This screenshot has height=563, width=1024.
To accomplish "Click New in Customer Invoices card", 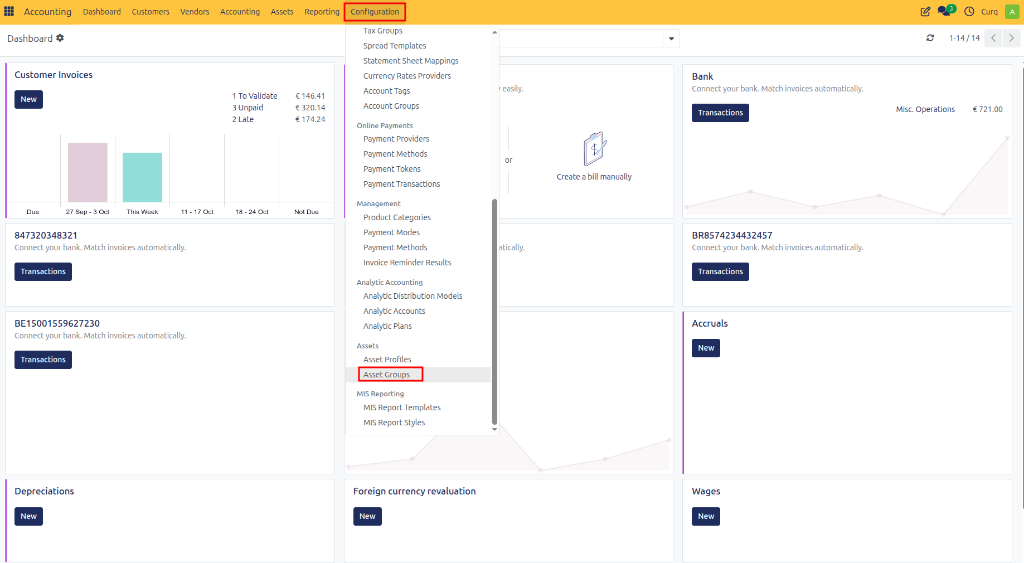I will (29, 99).
